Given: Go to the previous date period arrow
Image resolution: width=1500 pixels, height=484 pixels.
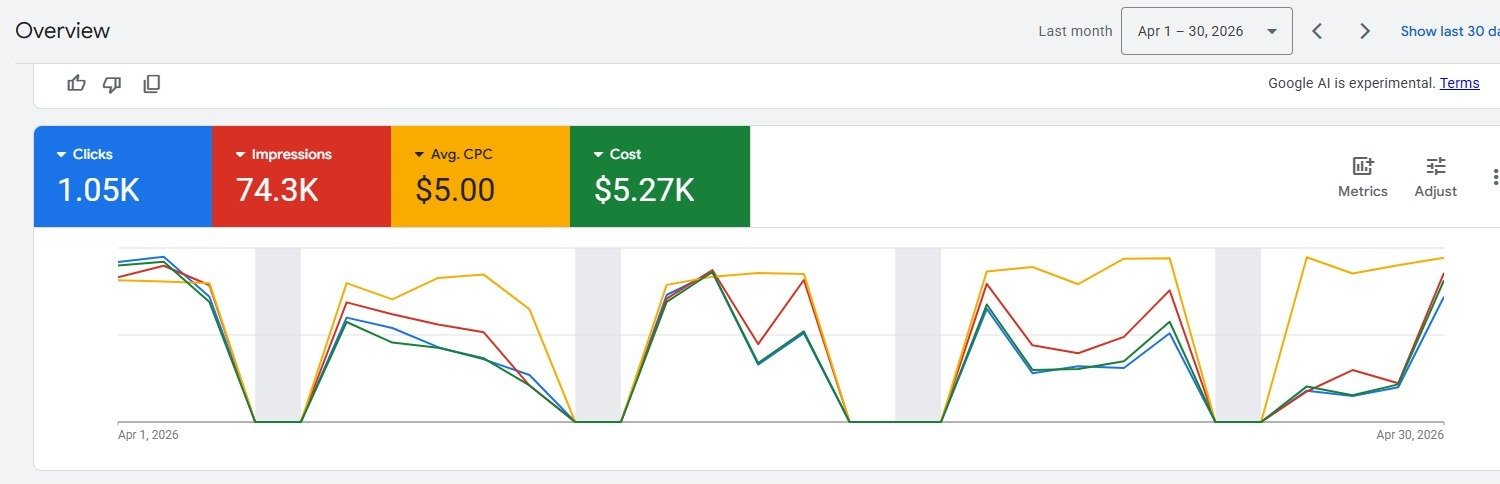Looking at the screenshot, I should tap(1317, 31).
